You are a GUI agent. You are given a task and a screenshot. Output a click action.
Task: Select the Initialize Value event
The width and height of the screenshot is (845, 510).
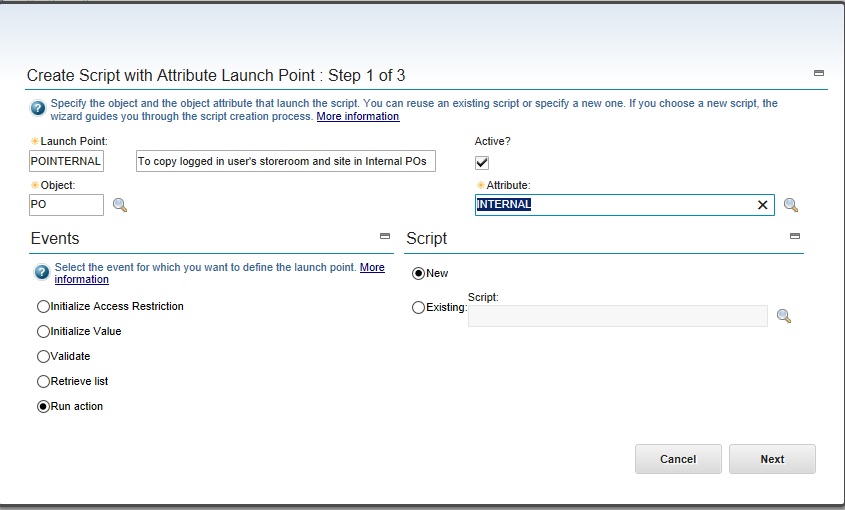coord(43,331)
